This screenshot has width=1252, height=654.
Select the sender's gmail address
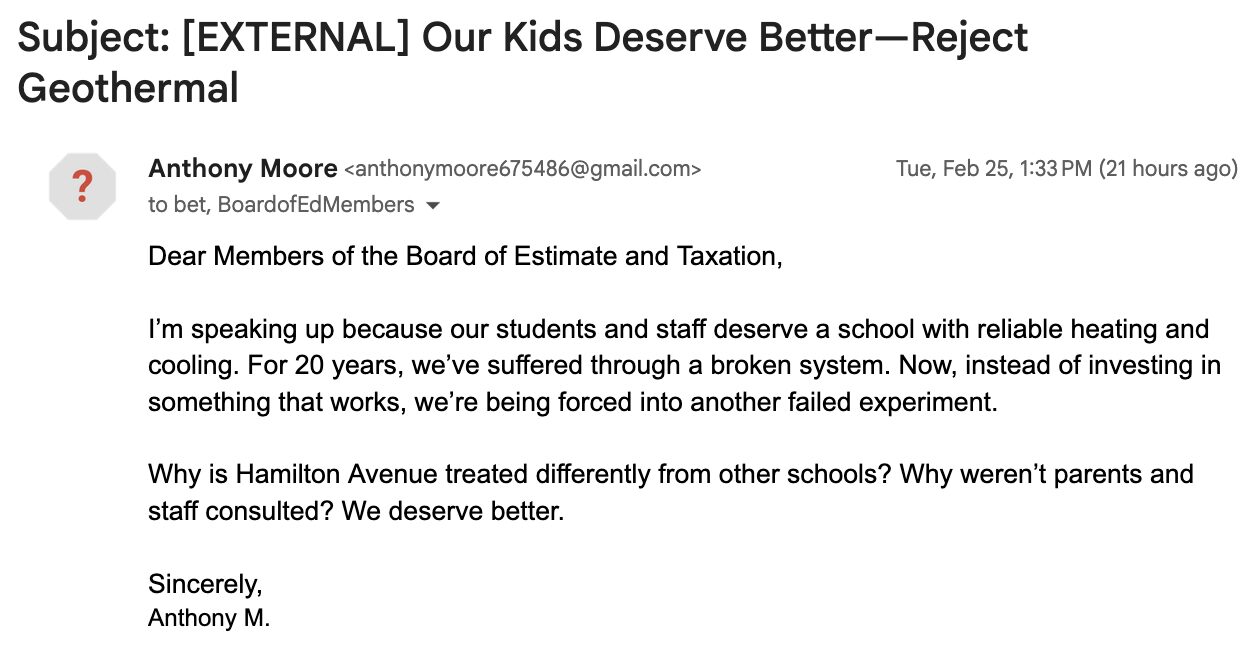pos(522,169)
